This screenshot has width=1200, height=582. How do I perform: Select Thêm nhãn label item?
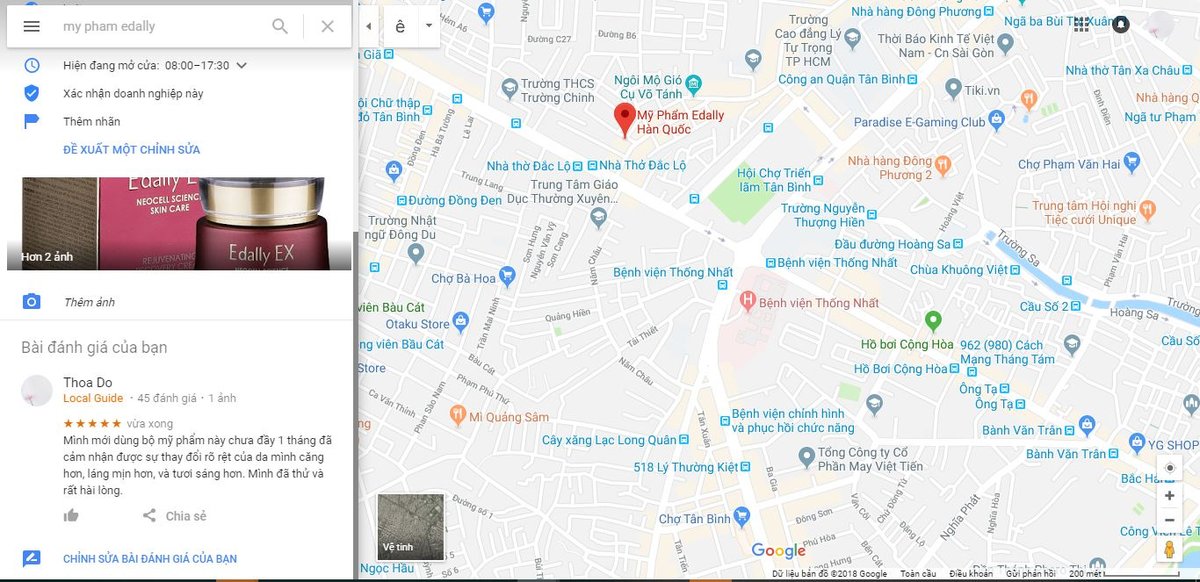click(x=91, y=121)
